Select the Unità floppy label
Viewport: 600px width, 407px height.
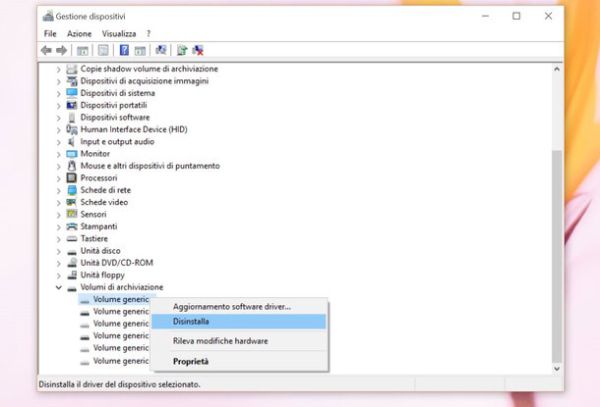click(x=103, y=275)
